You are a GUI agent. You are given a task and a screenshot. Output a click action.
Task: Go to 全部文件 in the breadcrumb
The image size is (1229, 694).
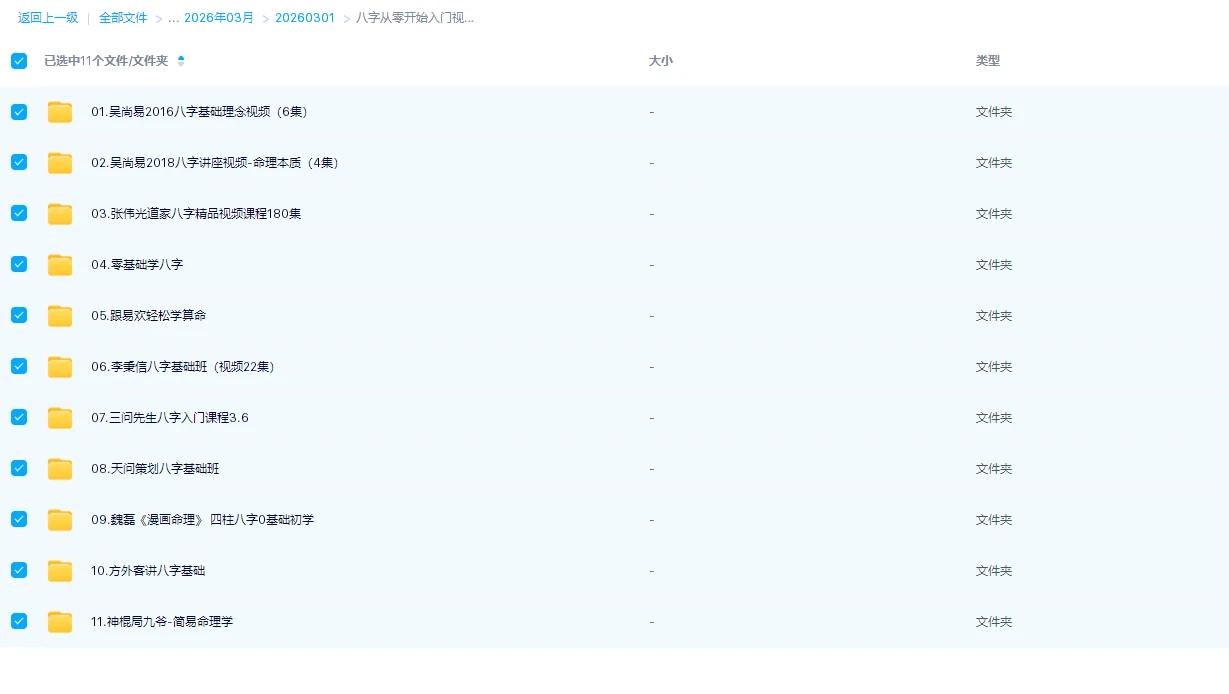click(x=123, y=18)
